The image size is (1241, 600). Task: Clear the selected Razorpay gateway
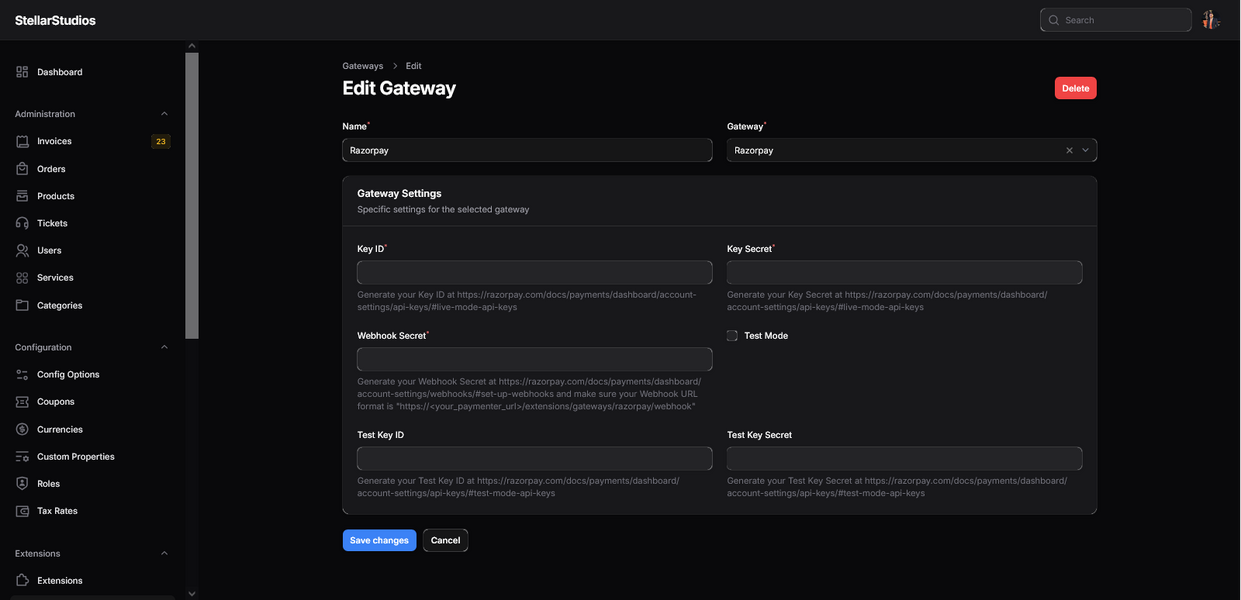[1069, 150]
